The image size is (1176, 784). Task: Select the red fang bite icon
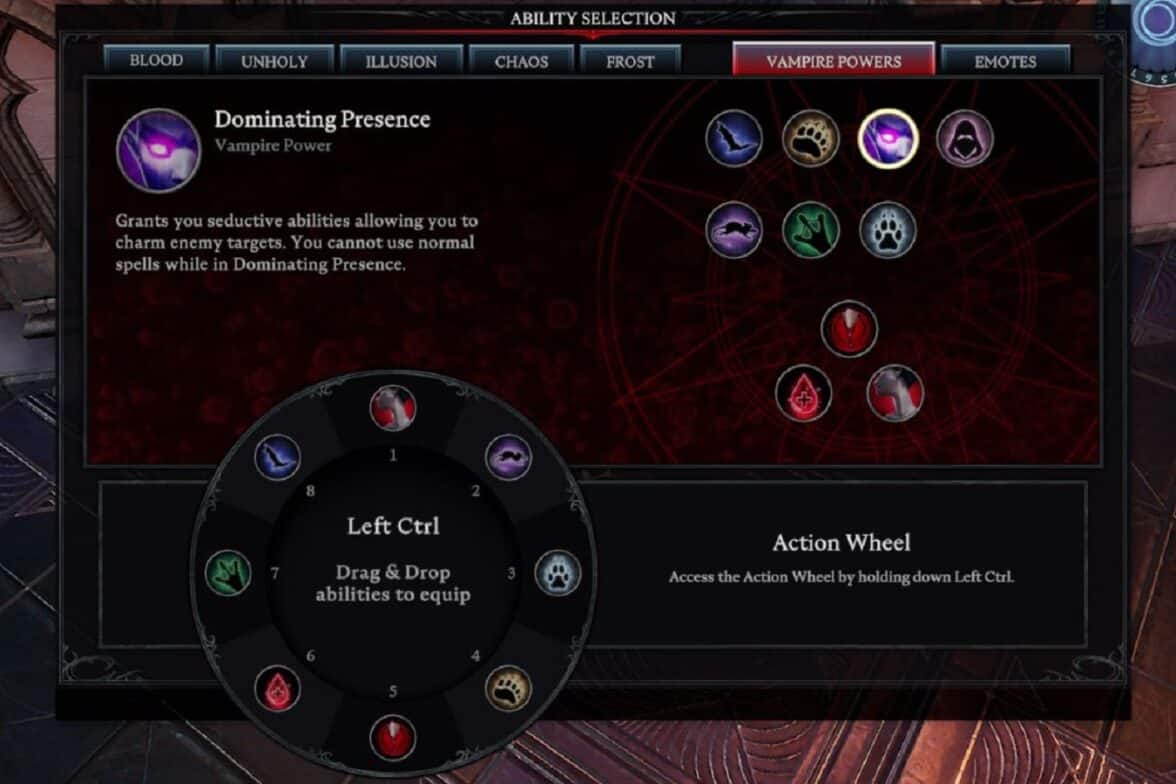click(849, 329)
